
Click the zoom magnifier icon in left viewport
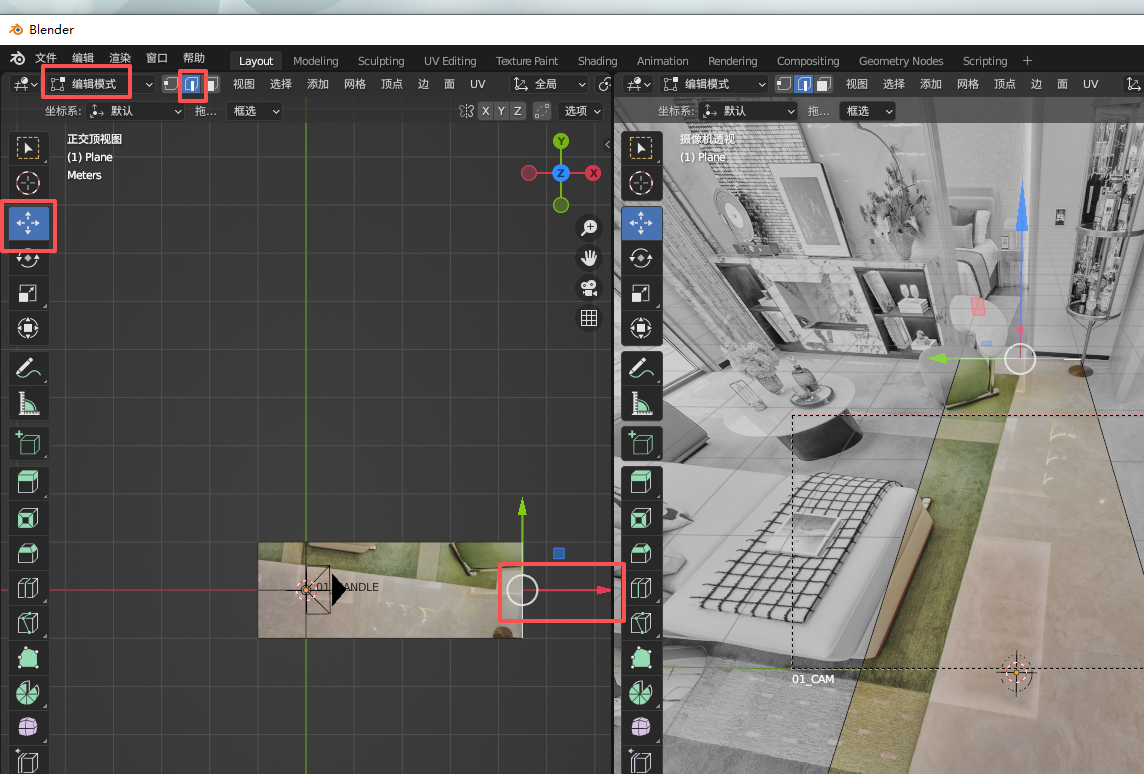coord(589,228)
